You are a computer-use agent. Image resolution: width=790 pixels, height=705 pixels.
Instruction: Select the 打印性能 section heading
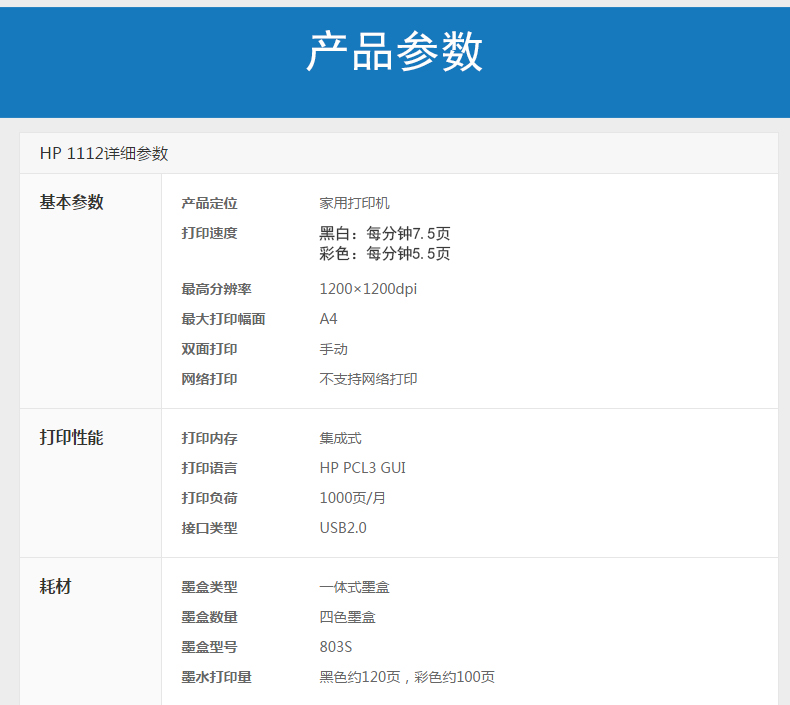coord(72,437)
